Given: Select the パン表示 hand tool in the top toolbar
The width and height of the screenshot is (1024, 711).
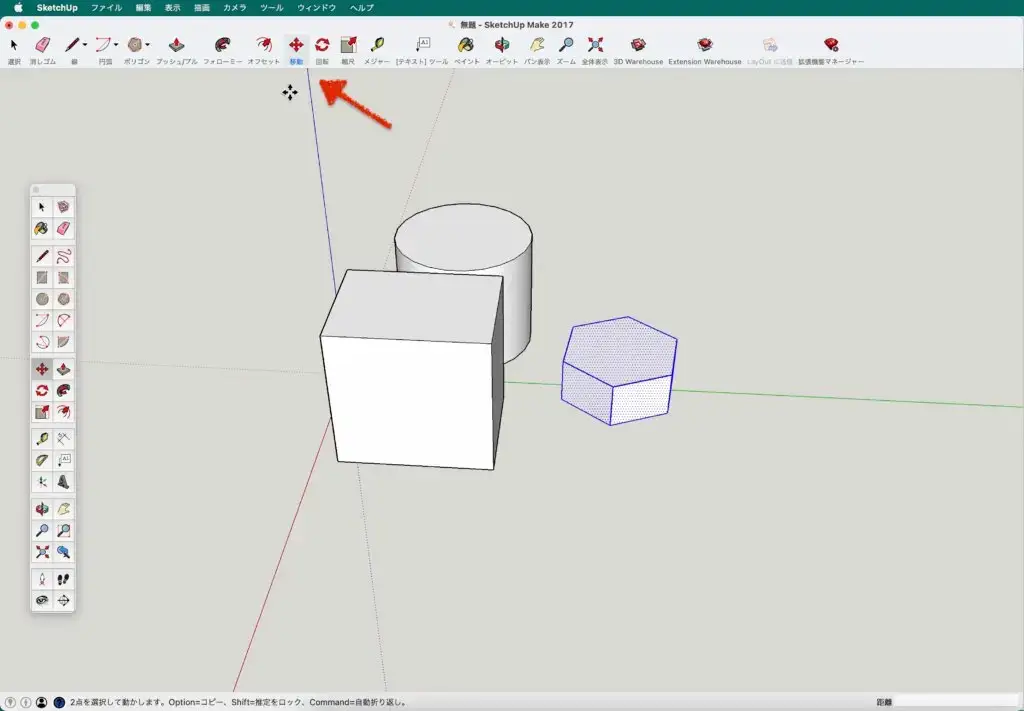Looking at the screenshot, I should coord(537,45).
